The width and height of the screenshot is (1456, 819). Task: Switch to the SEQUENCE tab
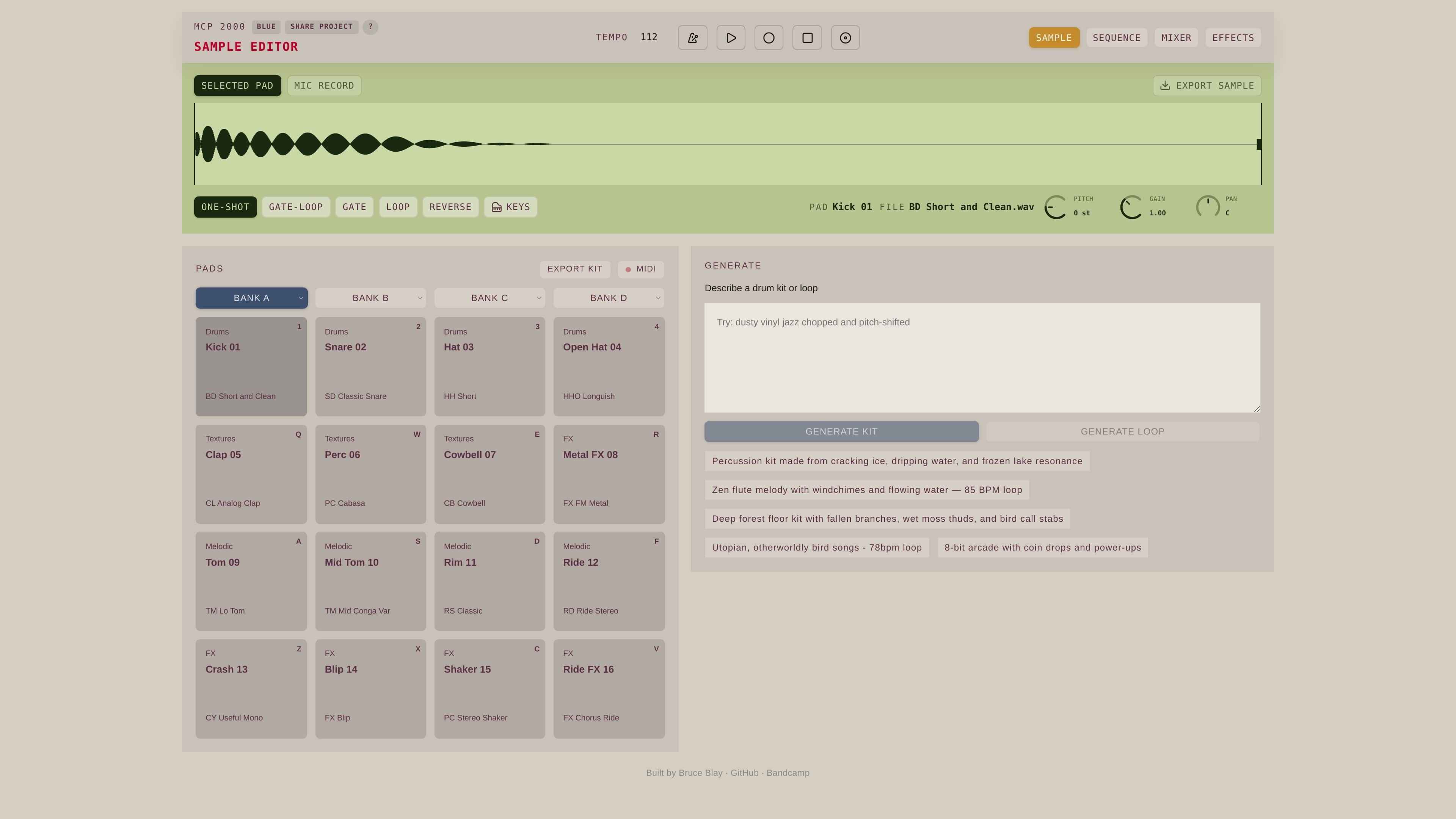tap(1116, 38)
